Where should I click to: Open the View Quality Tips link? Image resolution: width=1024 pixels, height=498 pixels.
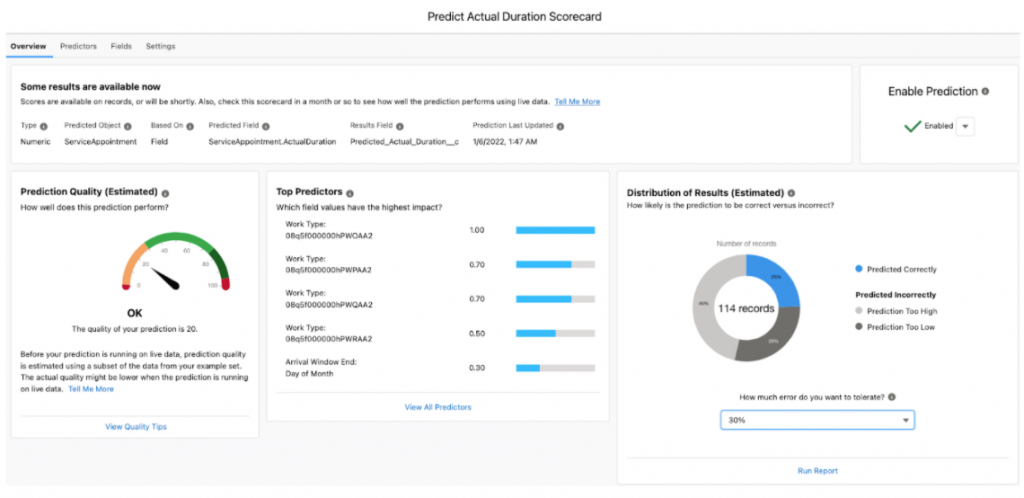(136, 426)
